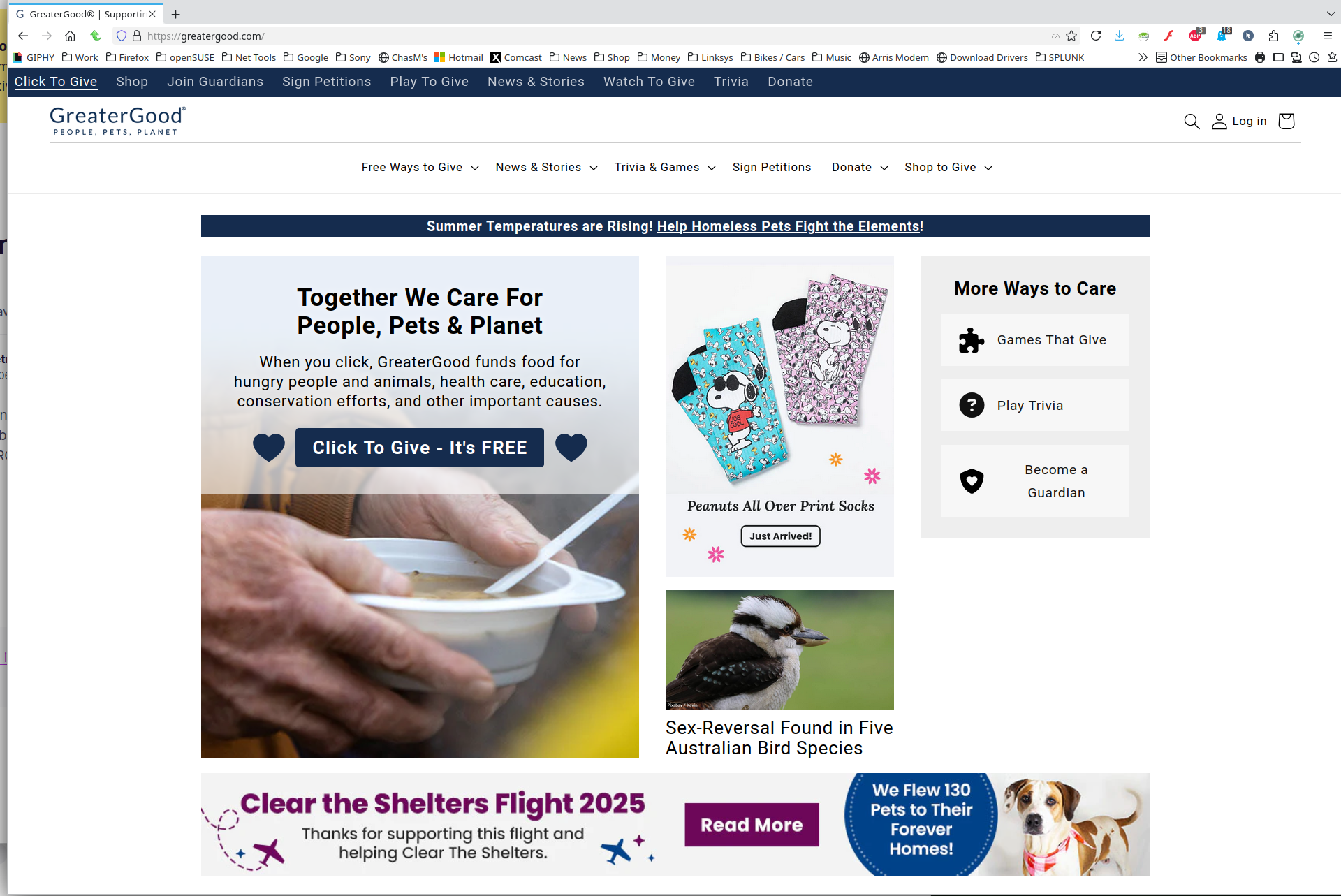Expand the Free Ways to Give dropdown
This screenshot has height=896, width=1341.
pyautogui.click(x=420, y=168)
